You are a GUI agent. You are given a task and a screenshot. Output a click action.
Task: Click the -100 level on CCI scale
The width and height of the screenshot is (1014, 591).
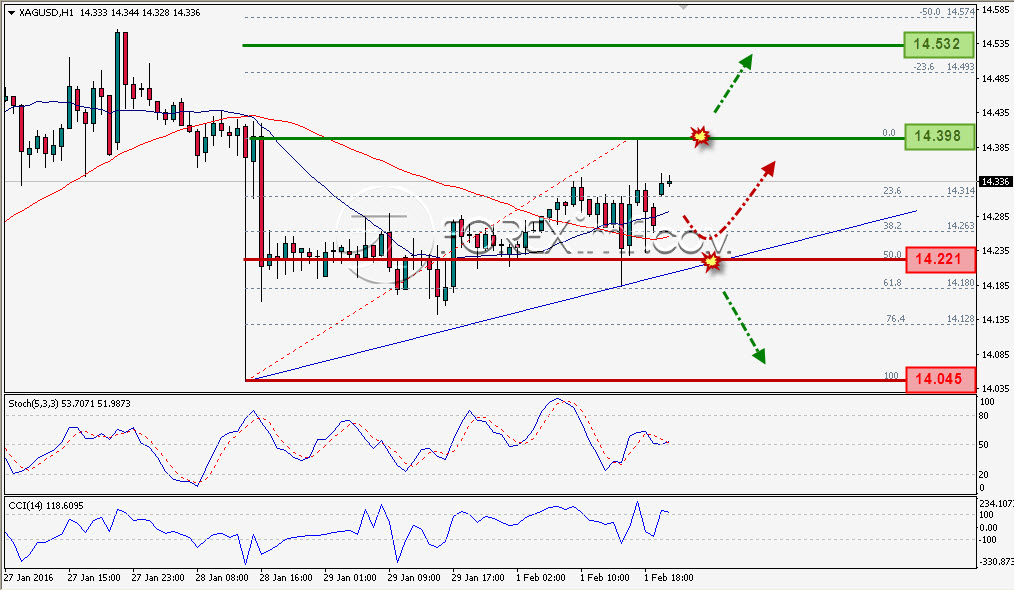pyautogui.click(x=987, y=540)
